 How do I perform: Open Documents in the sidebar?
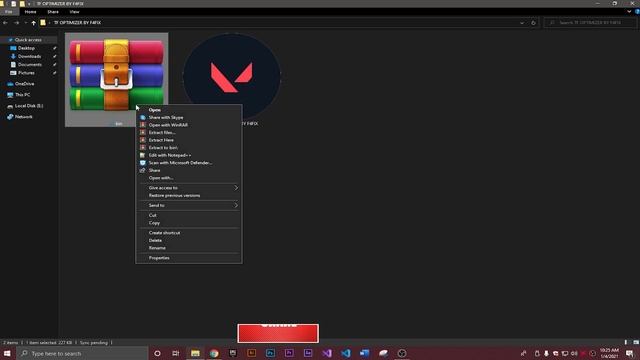pos(29,64)
